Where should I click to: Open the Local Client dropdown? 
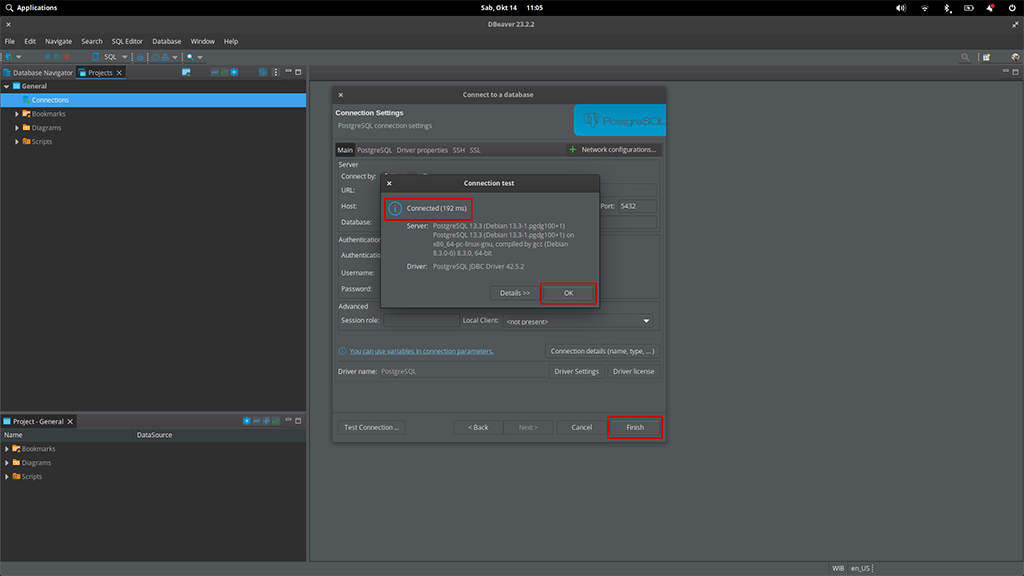pyautogui.click(x=646, y=321)
